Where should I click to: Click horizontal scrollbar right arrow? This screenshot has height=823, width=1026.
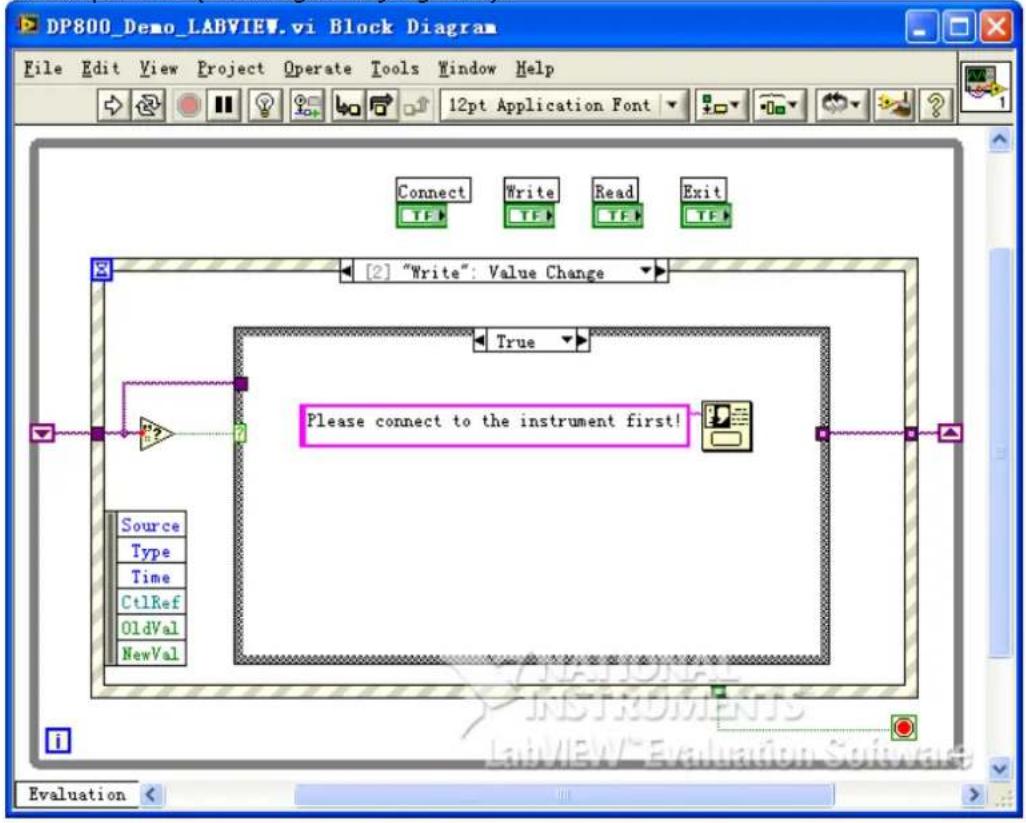tap(974, 795)
